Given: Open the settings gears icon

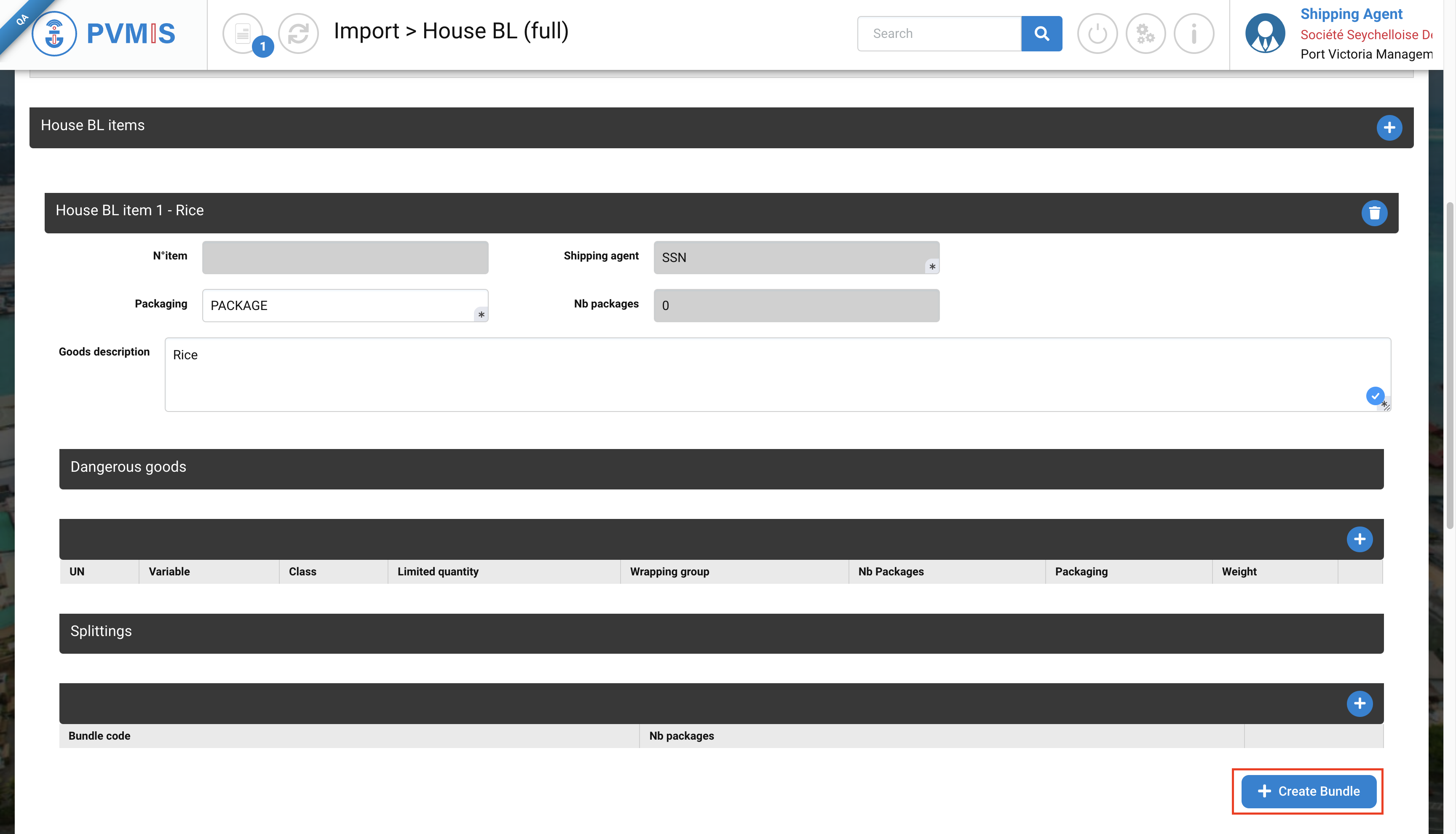Looking at the screenshot, I should 1145,33.
